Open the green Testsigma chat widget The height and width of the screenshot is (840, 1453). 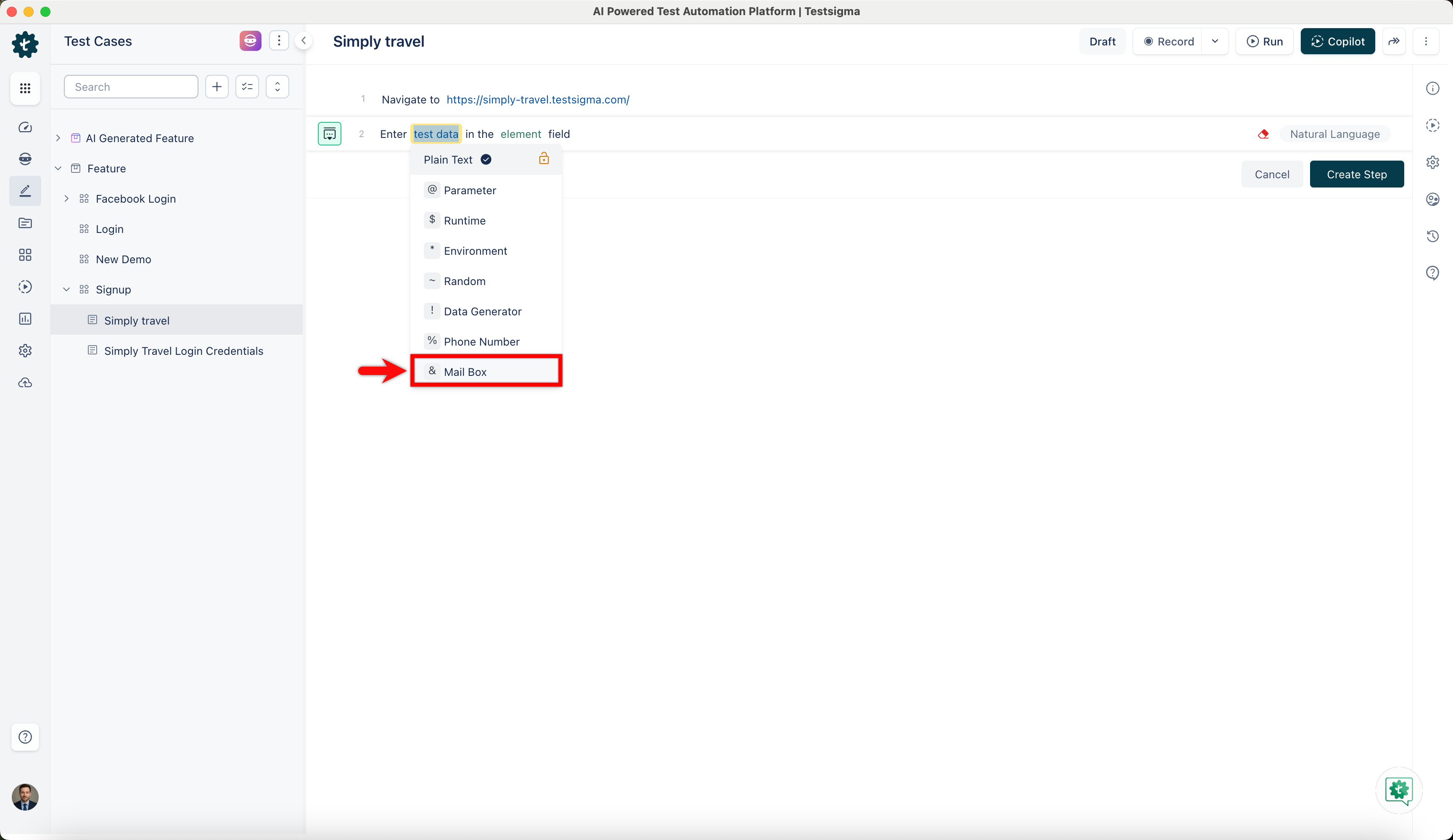point(1399,790)
